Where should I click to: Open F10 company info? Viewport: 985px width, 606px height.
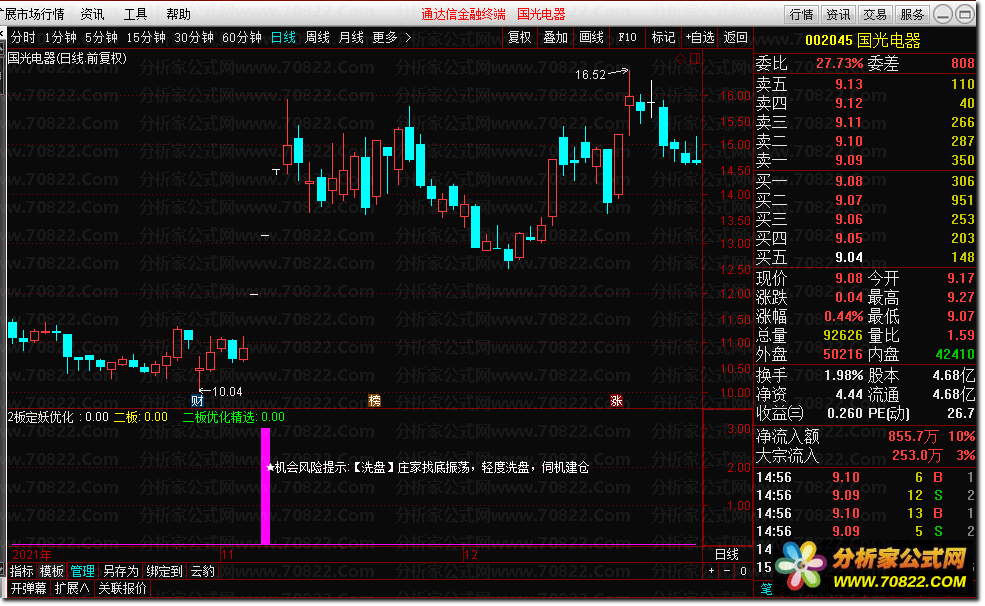point(627,38)
